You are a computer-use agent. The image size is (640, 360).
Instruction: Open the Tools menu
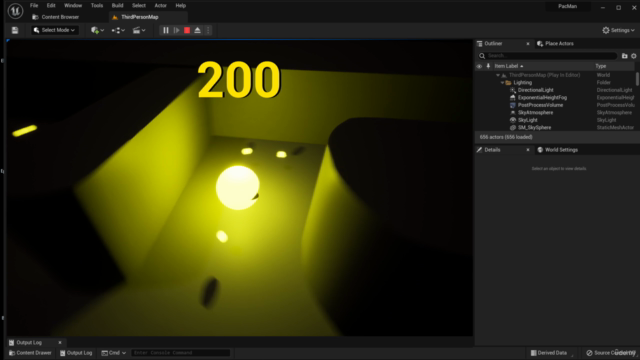click(97, 6)
